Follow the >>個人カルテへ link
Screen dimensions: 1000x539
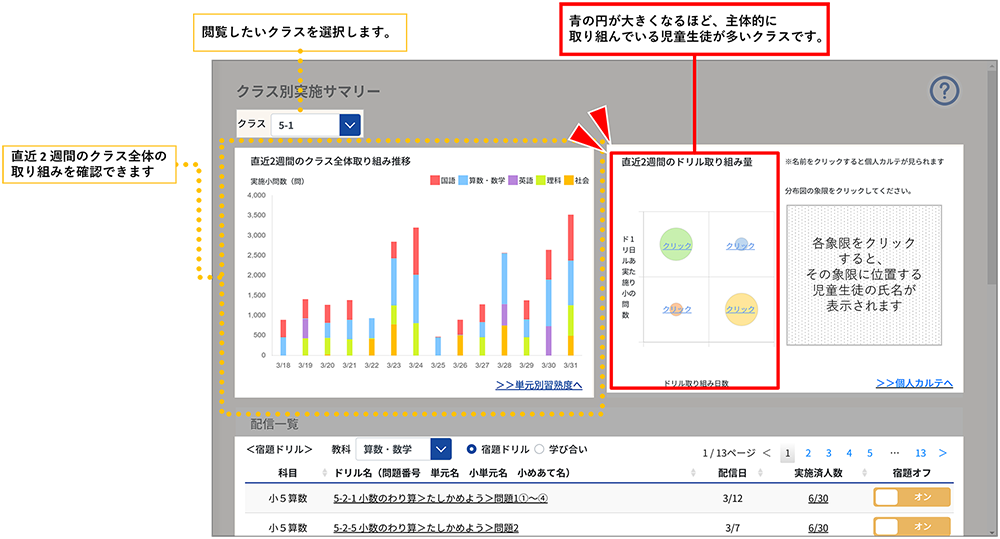[x=914, y=383]
